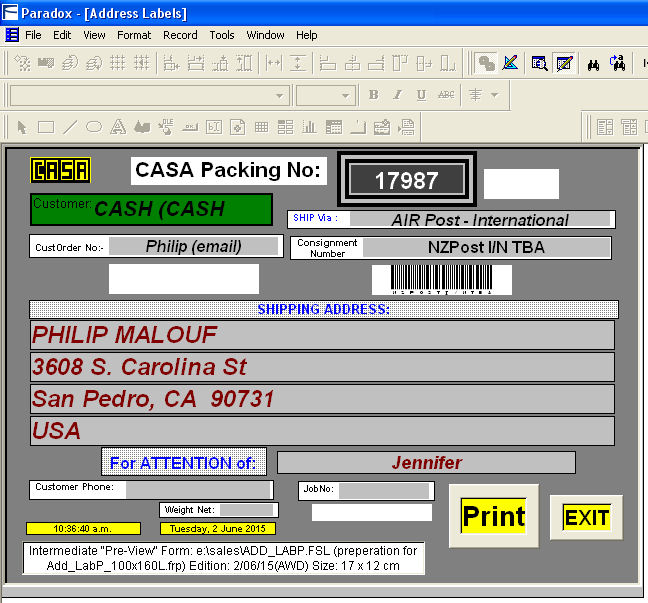Screen dimensions: 648x603
Task: Click the horizontal spacing arrows icon
Action: [274, 63]
